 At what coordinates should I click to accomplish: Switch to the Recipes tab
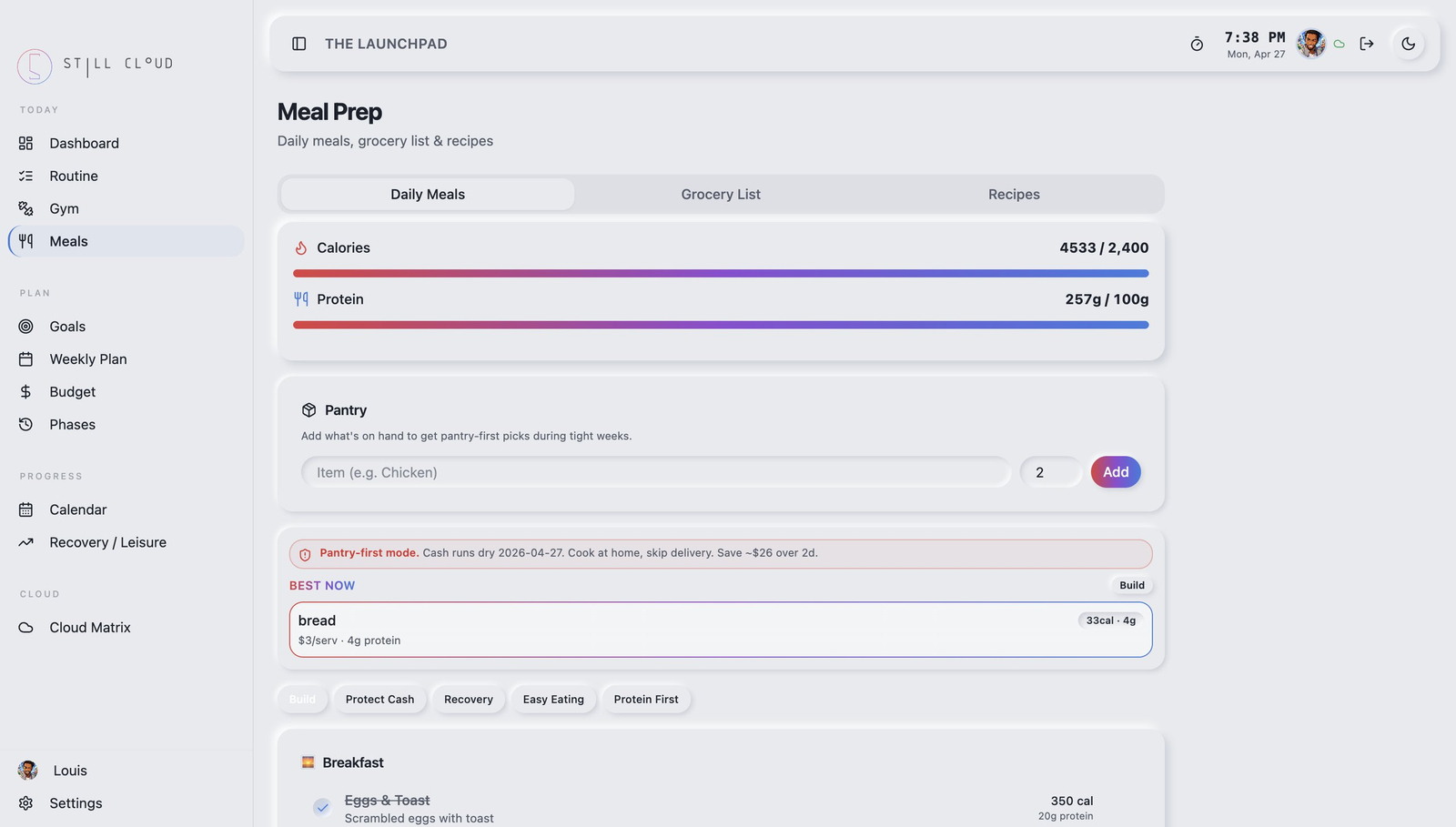pyautogui.click(x=1013, y=195)
